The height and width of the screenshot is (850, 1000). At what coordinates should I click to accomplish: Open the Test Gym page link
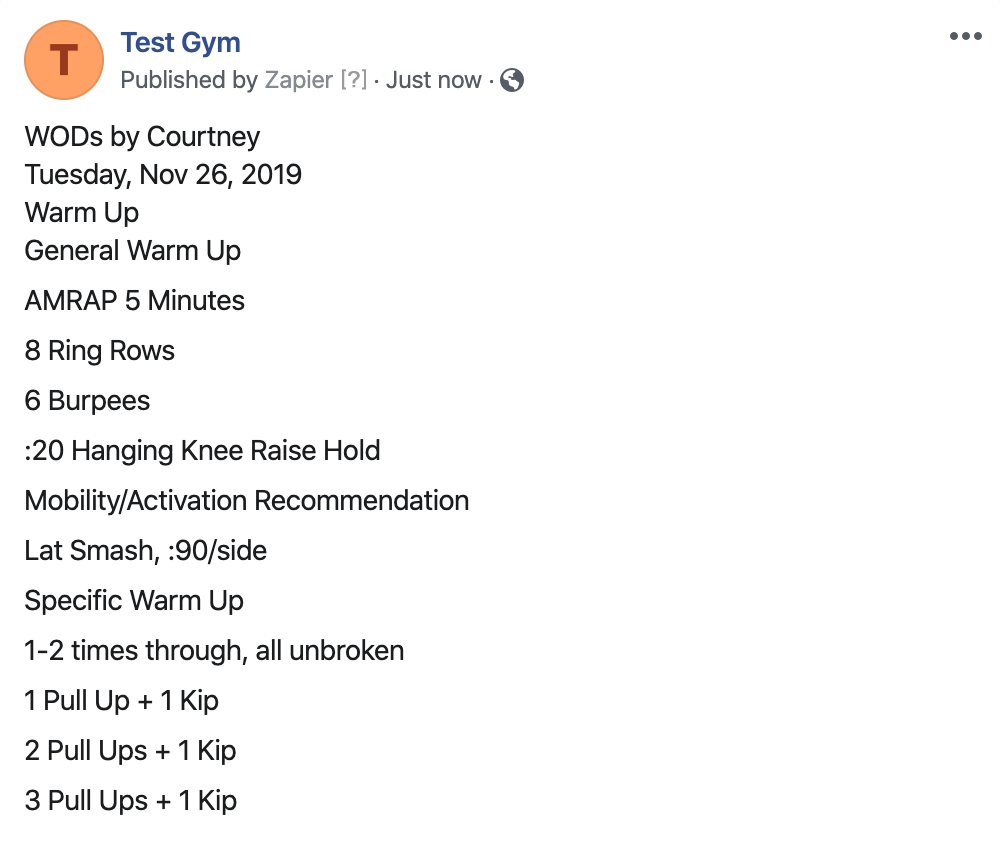[180, 43]
